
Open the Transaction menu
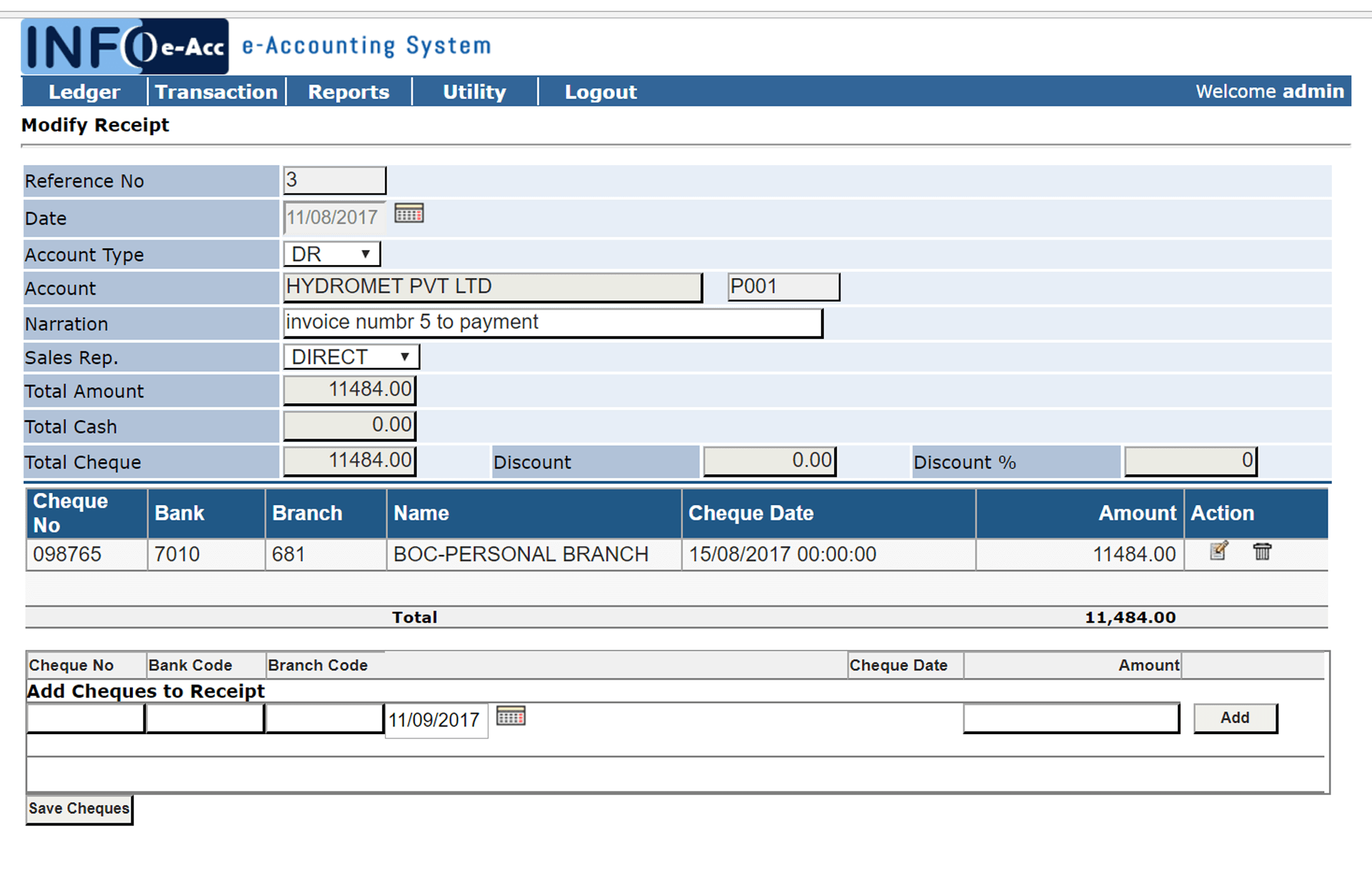coord(216,91)
